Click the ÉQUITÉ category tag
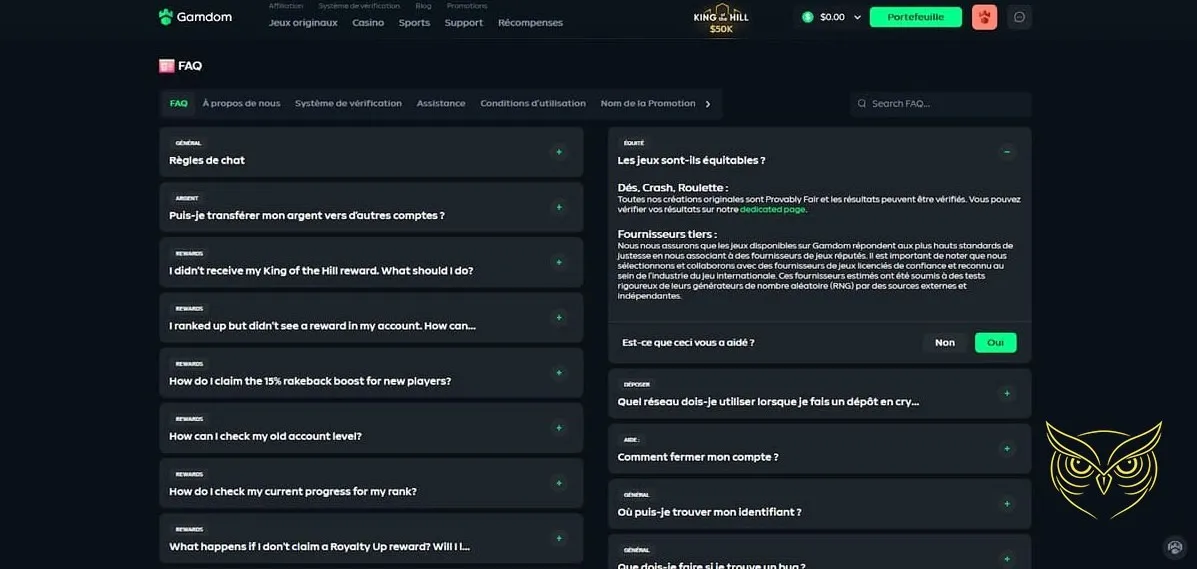The height and width of the screenshot is (569, 1197). click(x=634, y=143)
